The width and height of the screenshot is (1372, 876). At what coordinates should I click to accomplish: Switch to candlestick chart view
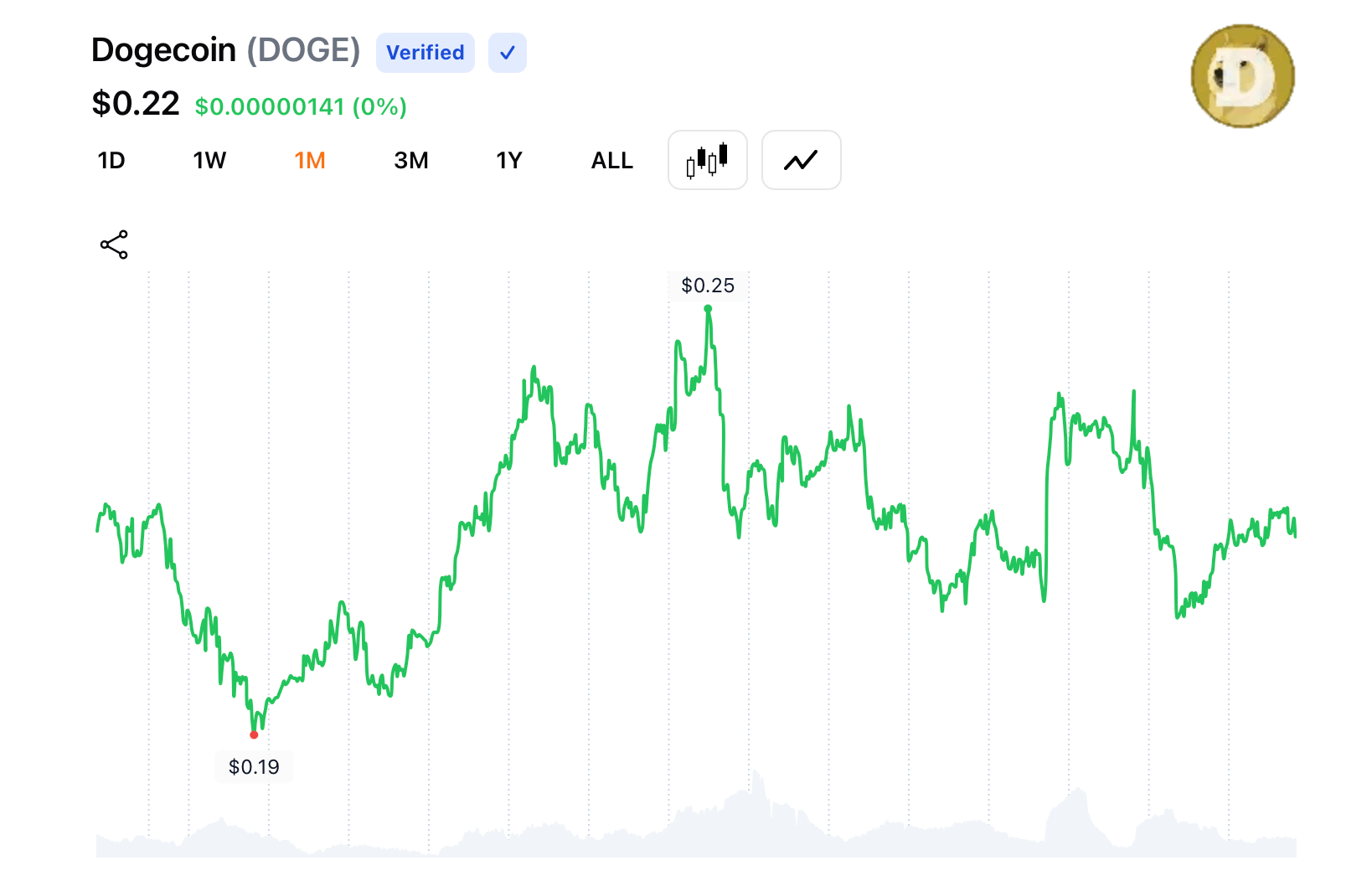pos(707,160)
